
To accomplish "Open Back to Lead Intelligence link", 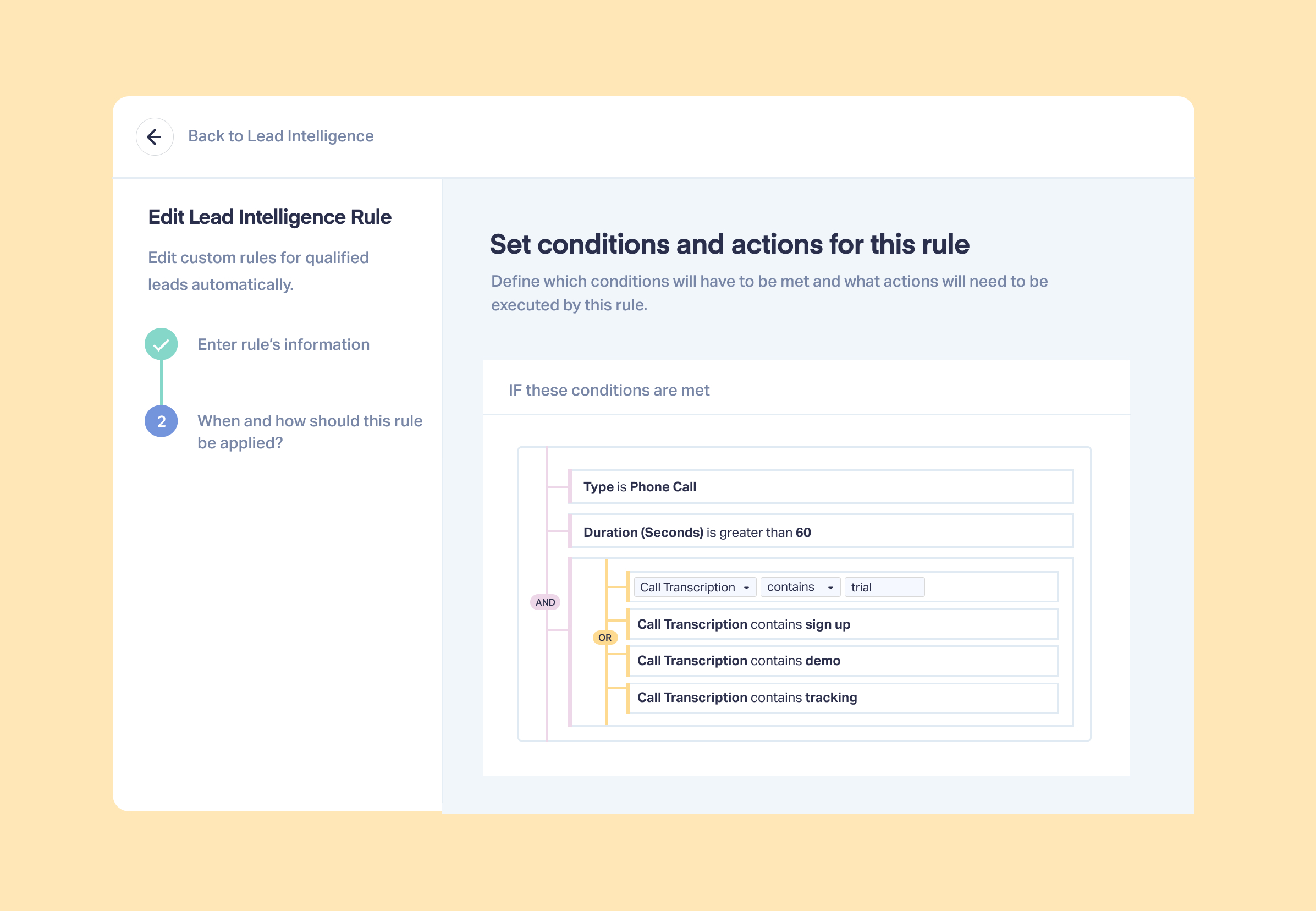I will coord(280,136).
